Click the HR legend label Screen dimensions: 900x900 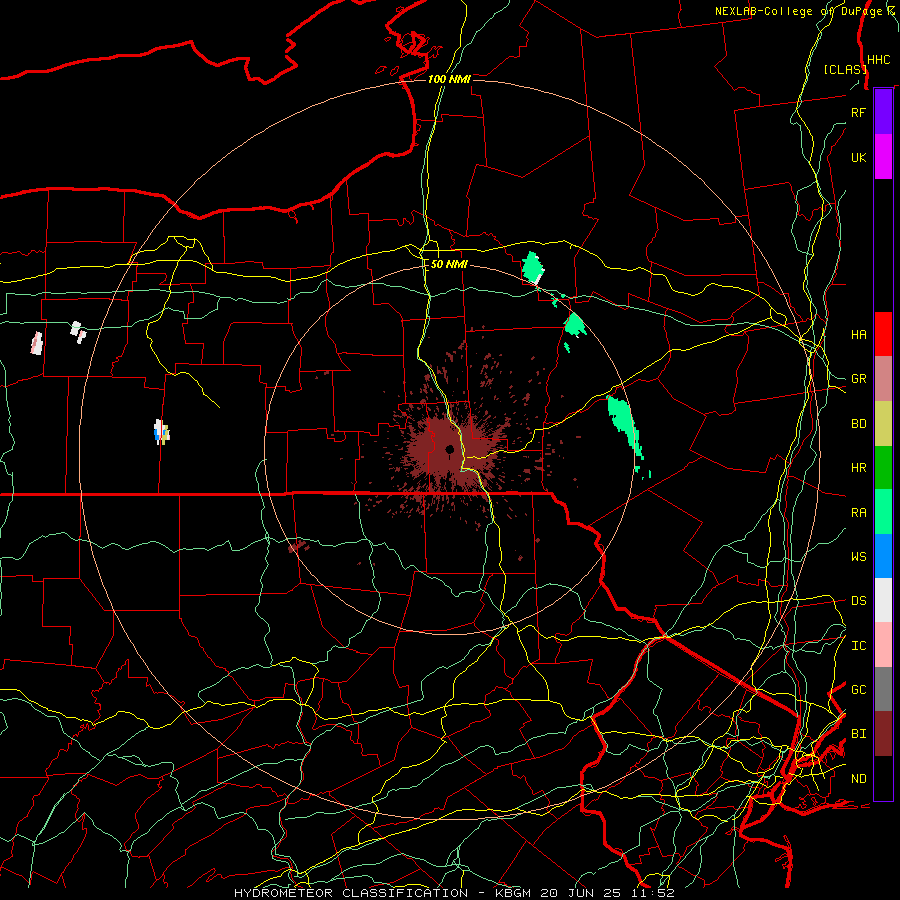point(858,468)
